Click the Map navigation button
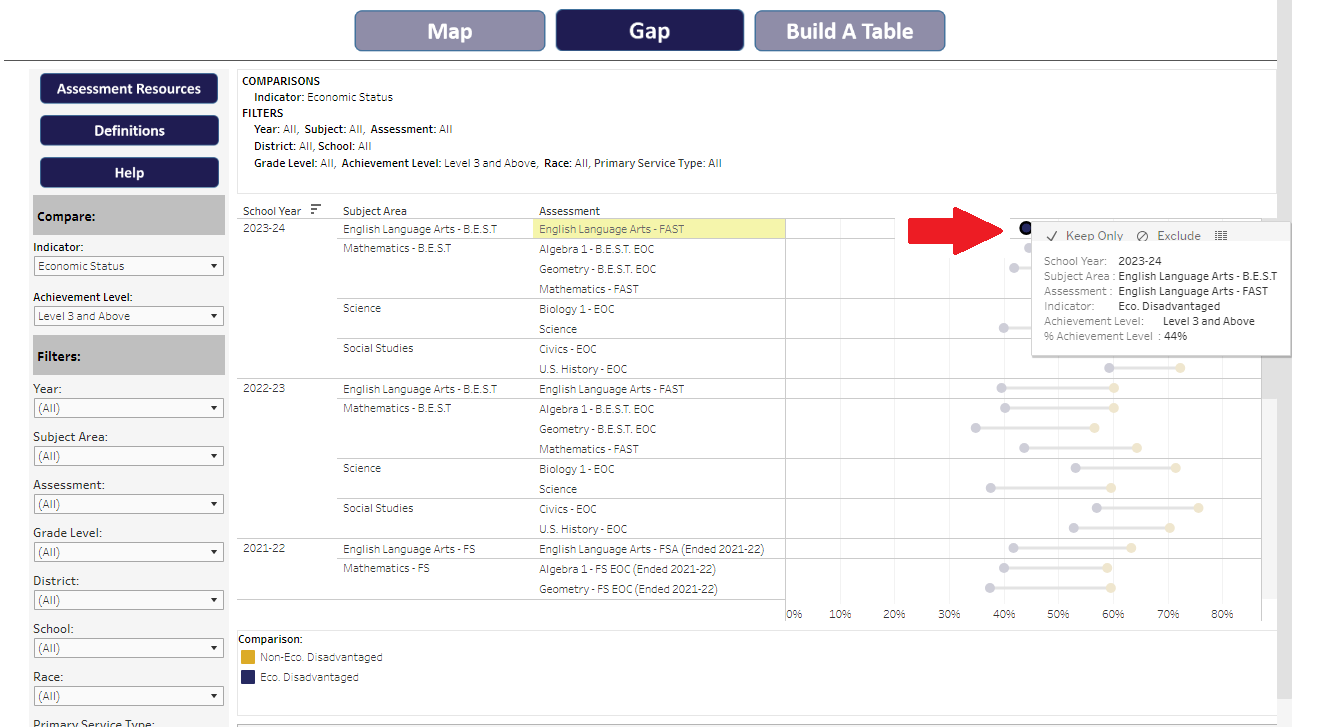The image size is (1317, 727). pos(449,31)
